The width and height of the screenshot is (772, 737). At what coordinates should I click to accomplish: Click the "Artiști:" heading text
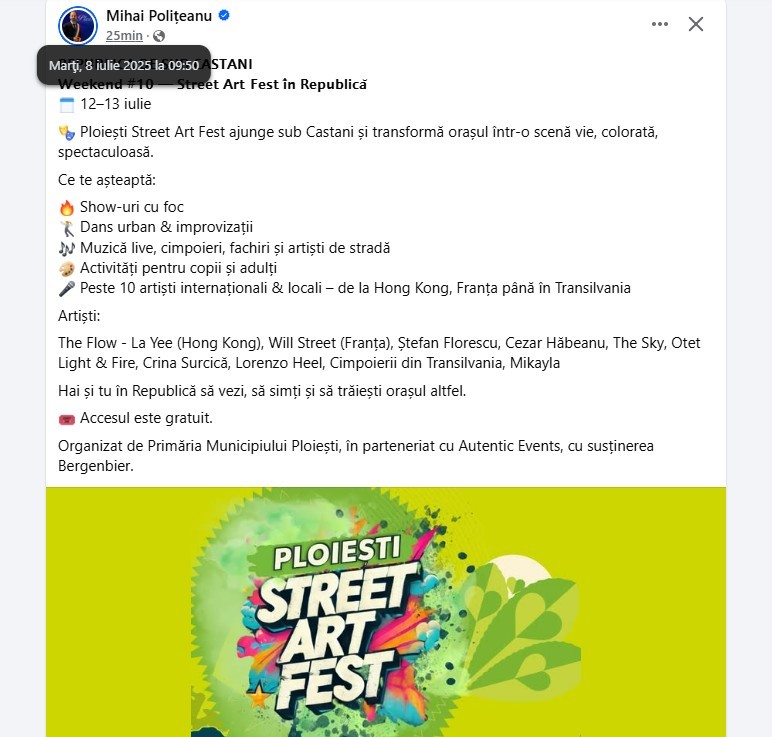click(80, 316)
